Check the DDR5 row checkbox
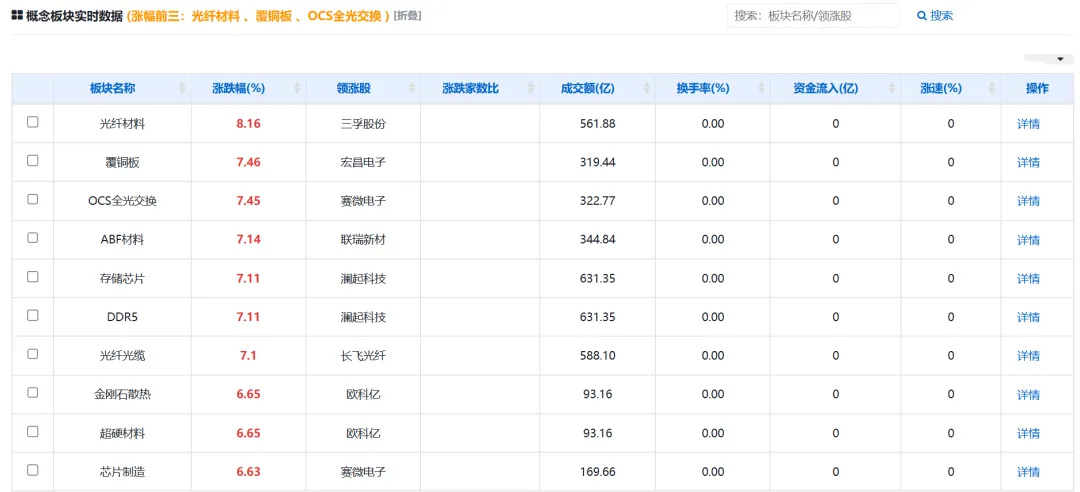This screenshot has width=1080, height=492. tap(32, 315)
